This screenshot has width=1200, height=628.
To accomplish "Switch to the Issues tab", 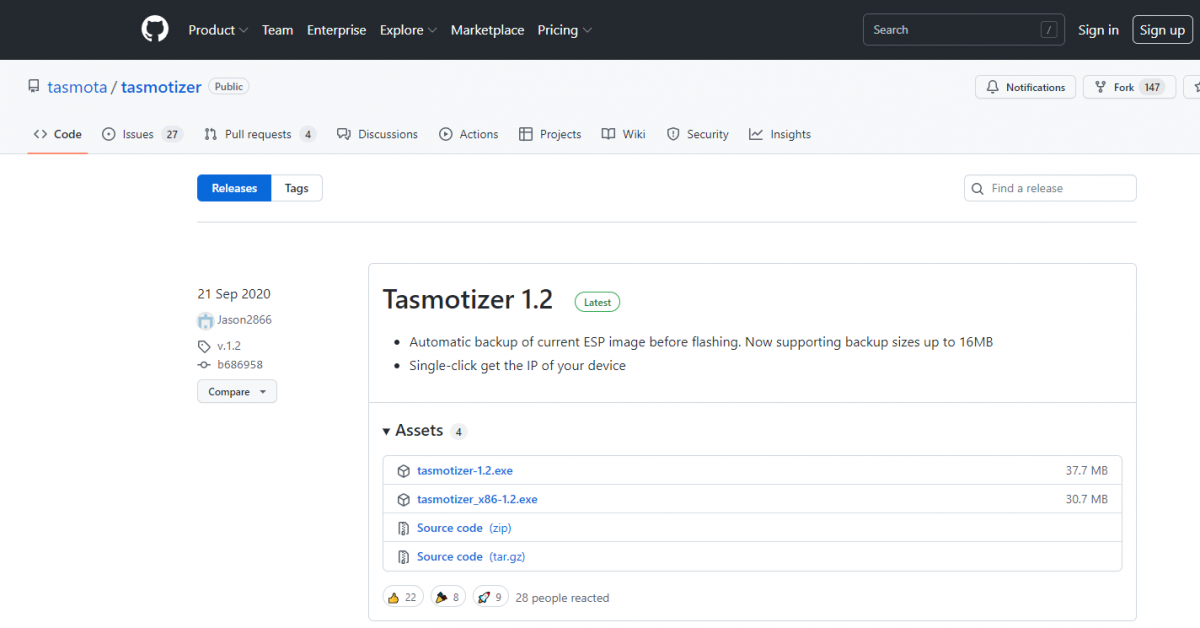I will [x=142, y=134].
